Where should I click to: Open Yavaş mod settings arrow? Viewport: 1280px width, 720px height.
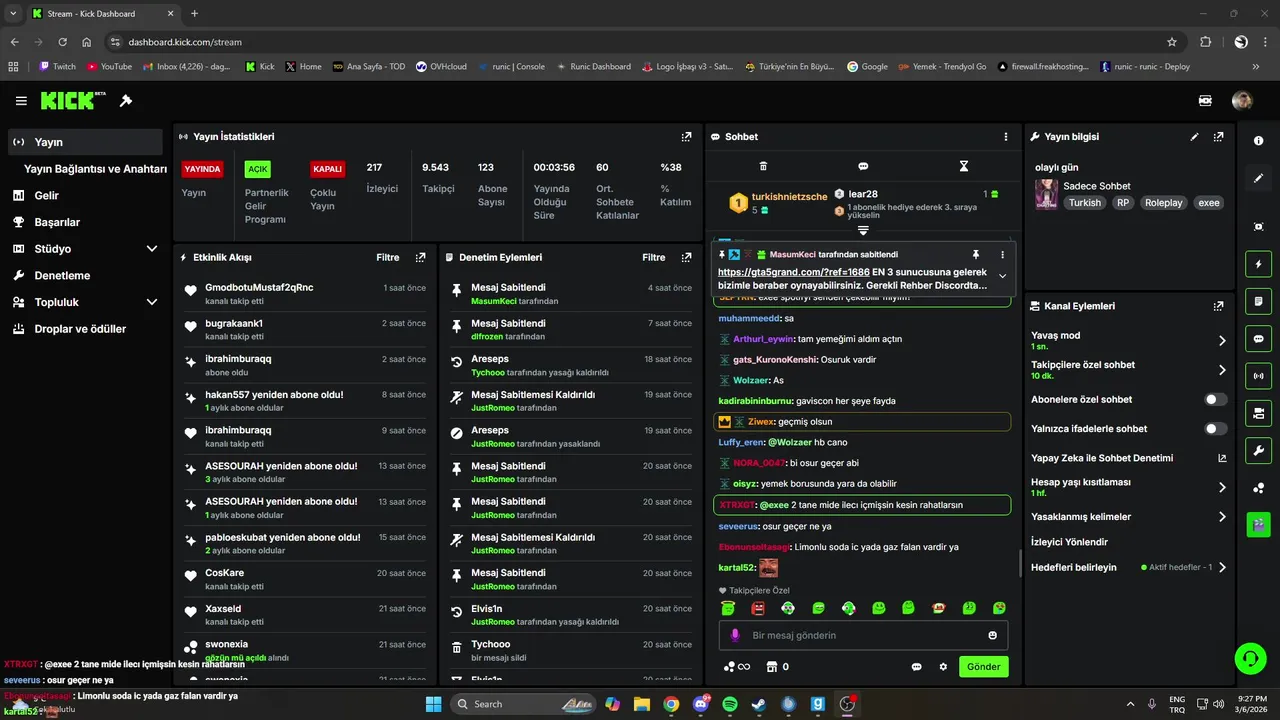1222,341
